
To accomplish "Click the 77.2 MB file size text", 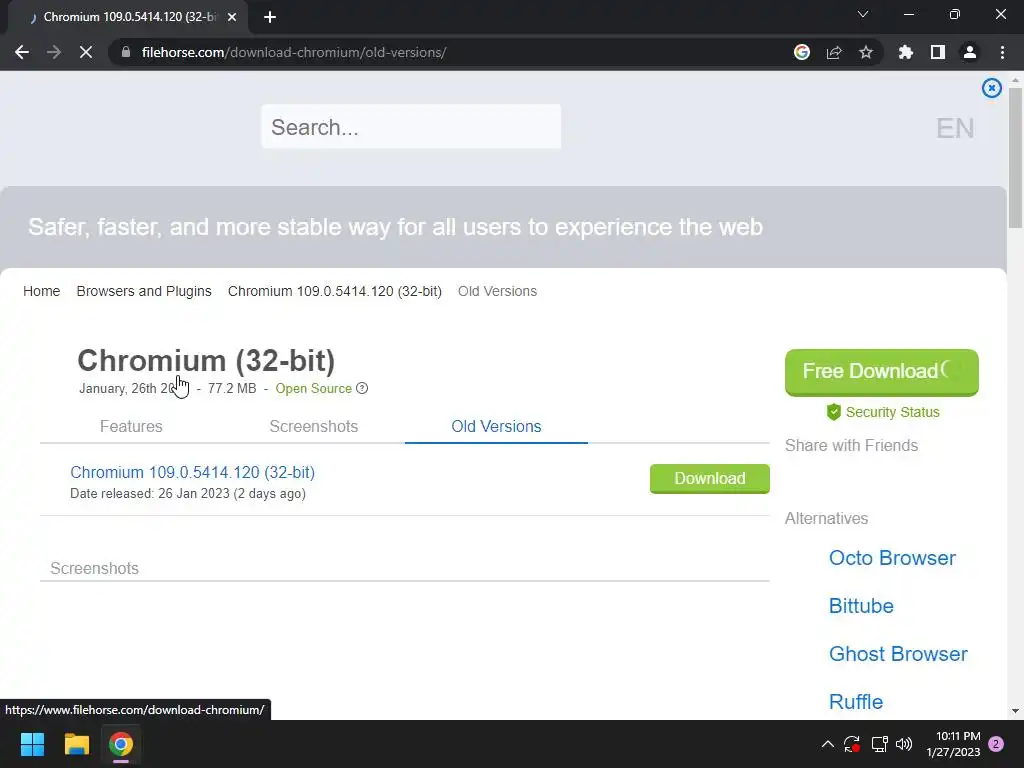I will [x=232, y=389].
